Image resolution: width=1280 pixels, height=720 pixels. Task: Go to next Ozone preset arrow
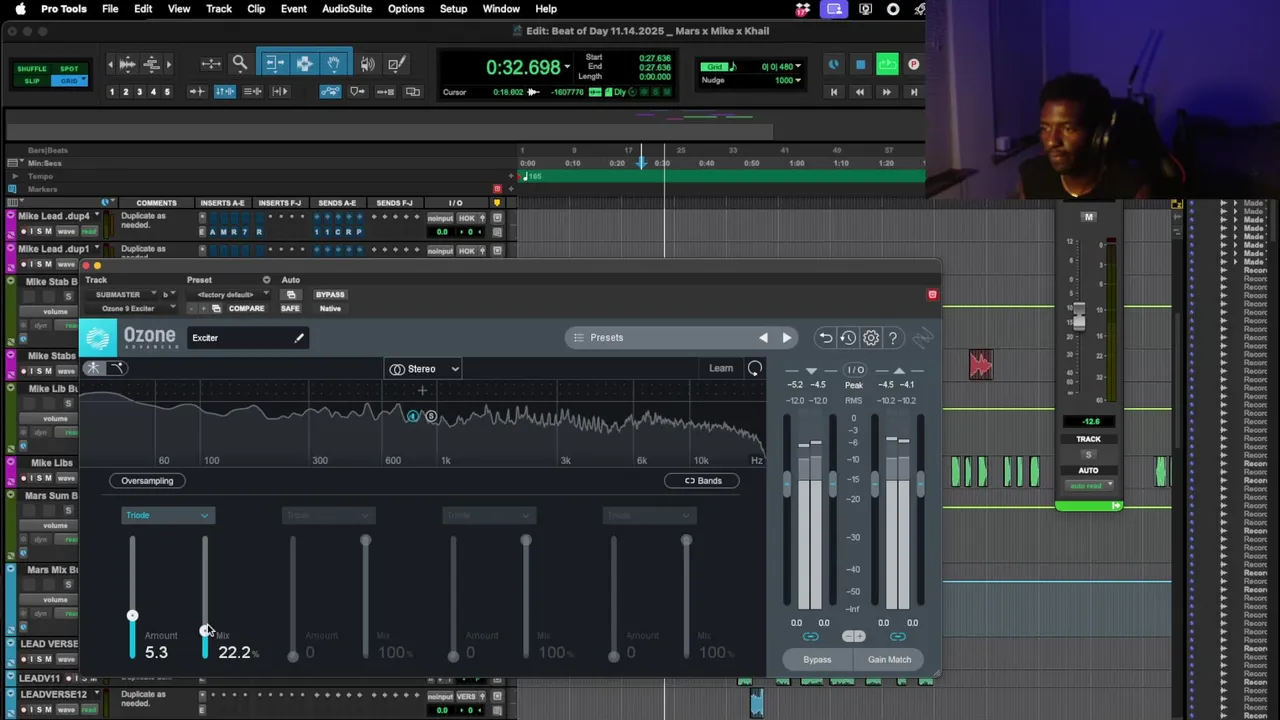pos(786,338)
